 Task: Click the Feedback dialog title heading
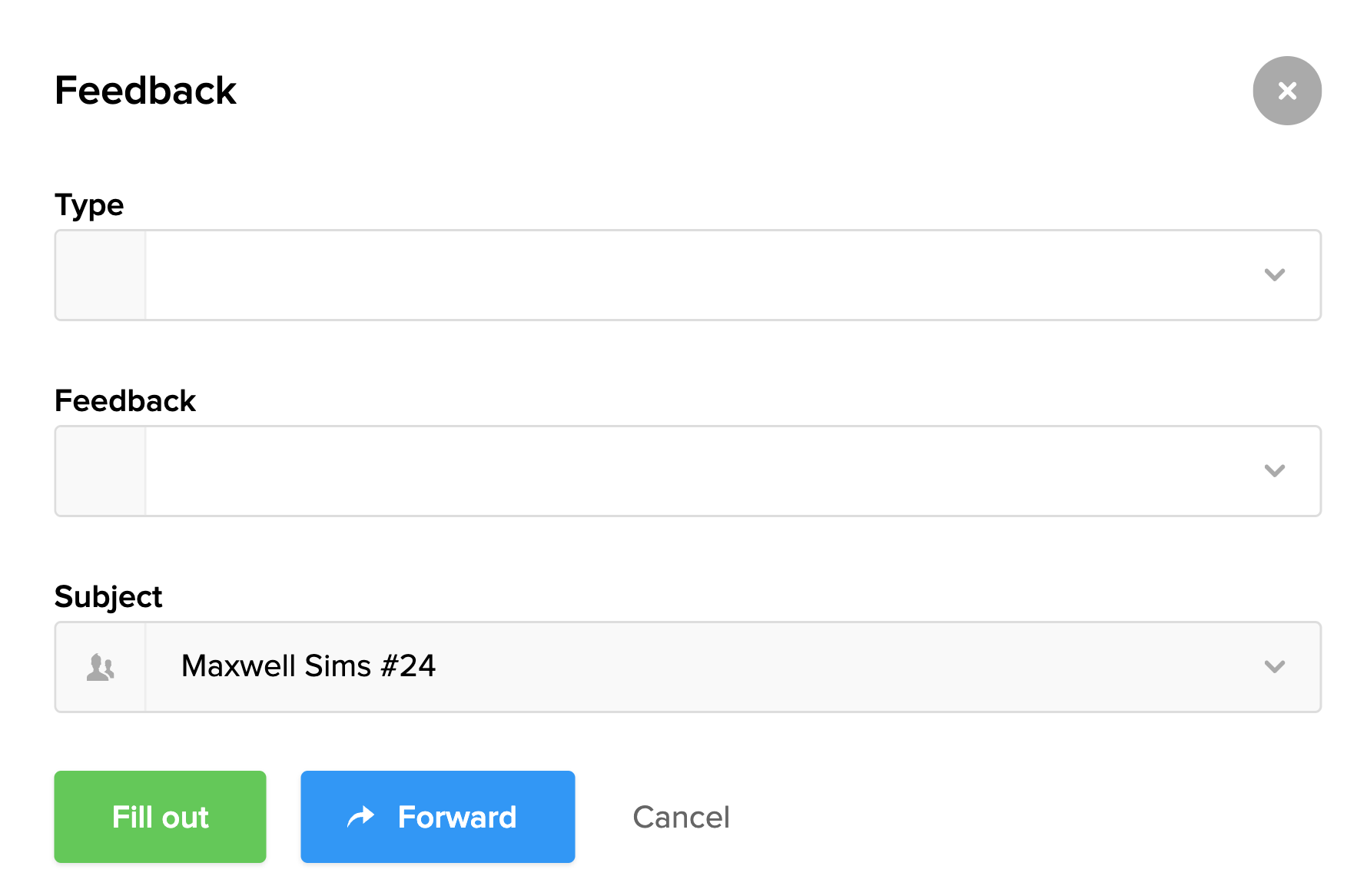(145, 91)
